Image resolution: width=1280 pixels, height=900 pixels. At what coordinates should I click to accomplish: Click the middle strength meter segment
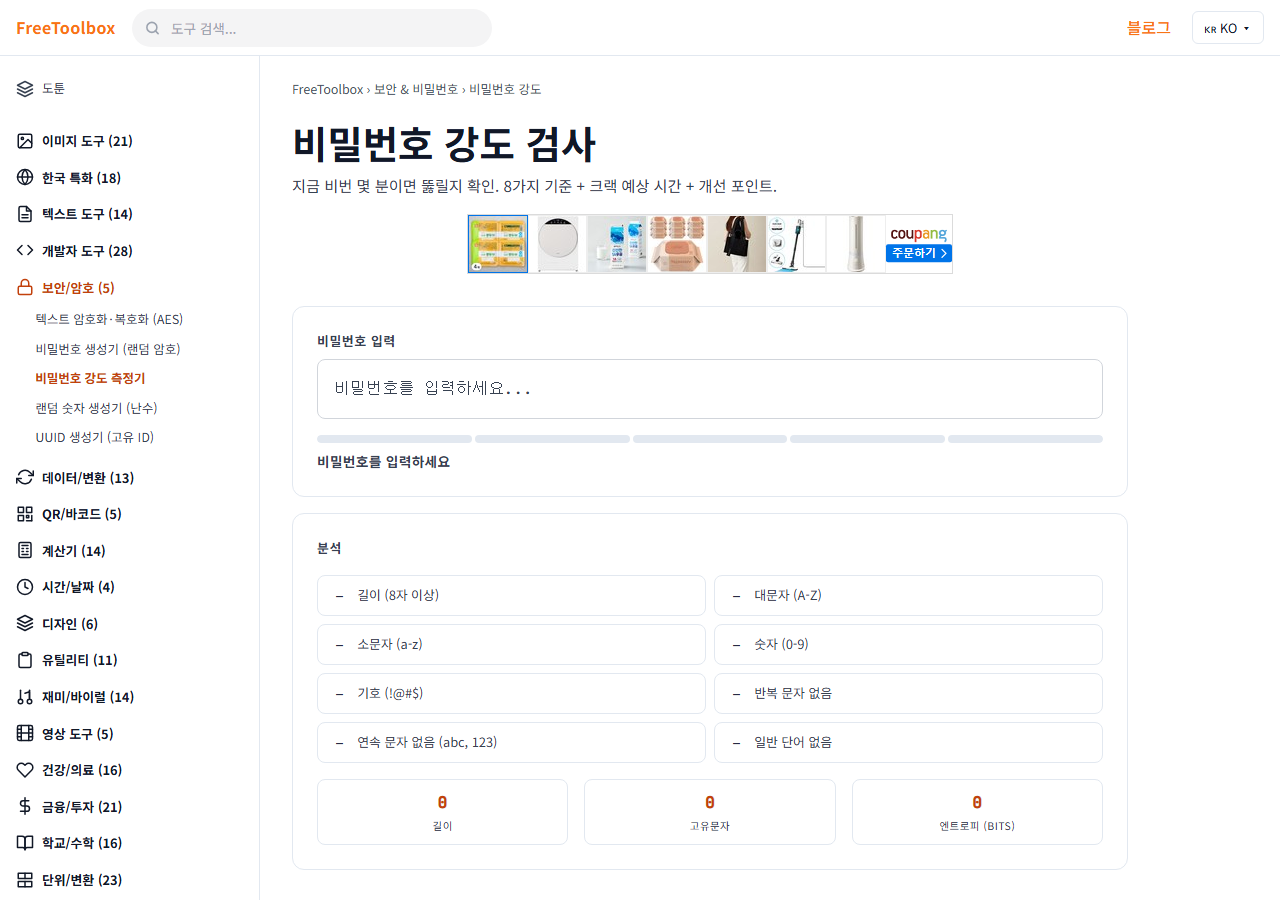(x=710, y=439)
